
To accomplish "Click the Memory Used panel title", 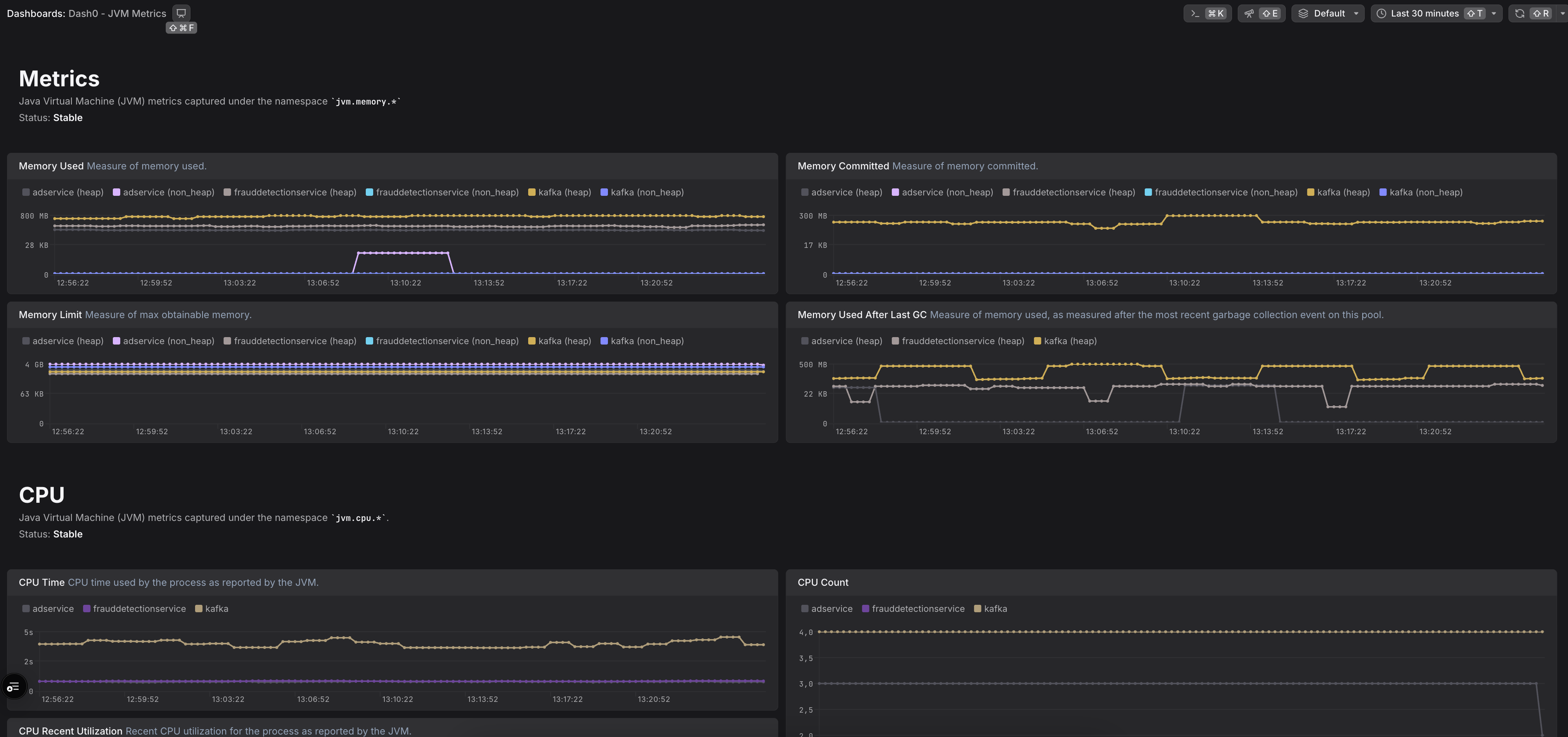I will pyautogui.click(x=51, y=166).
